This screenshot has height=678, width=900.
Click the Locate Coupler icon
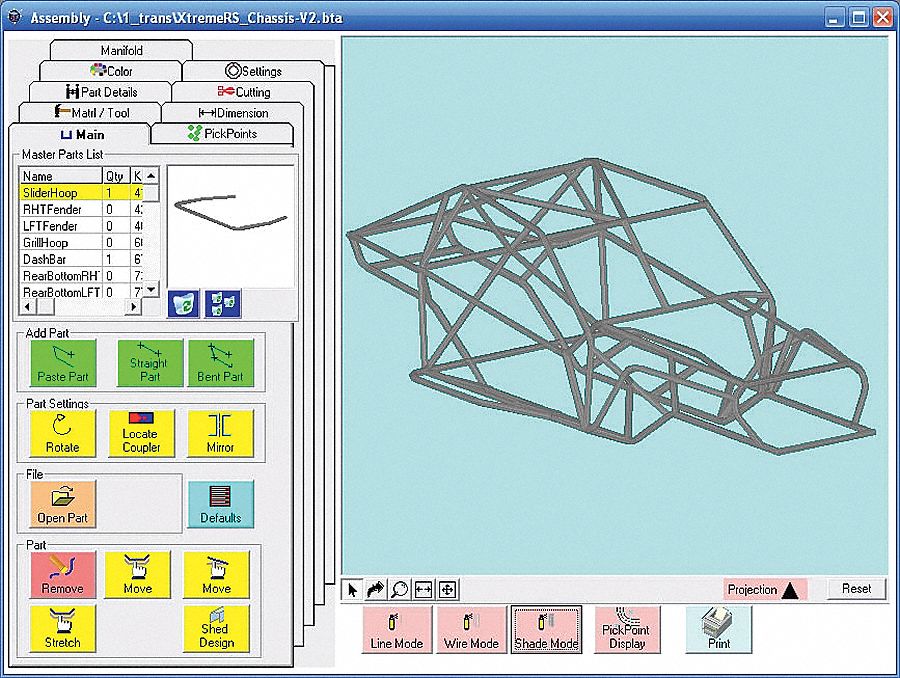click(x=141, y=433)
